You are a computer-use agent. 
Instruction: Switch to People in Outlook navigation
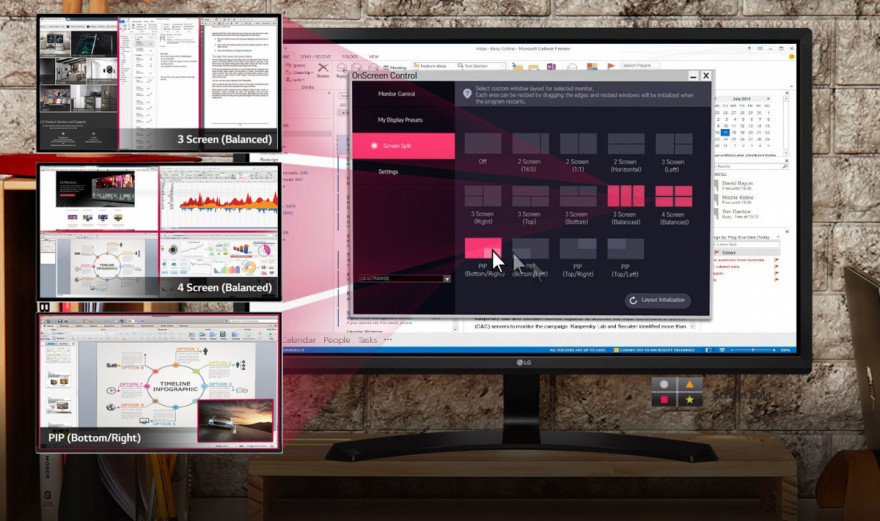337,340
